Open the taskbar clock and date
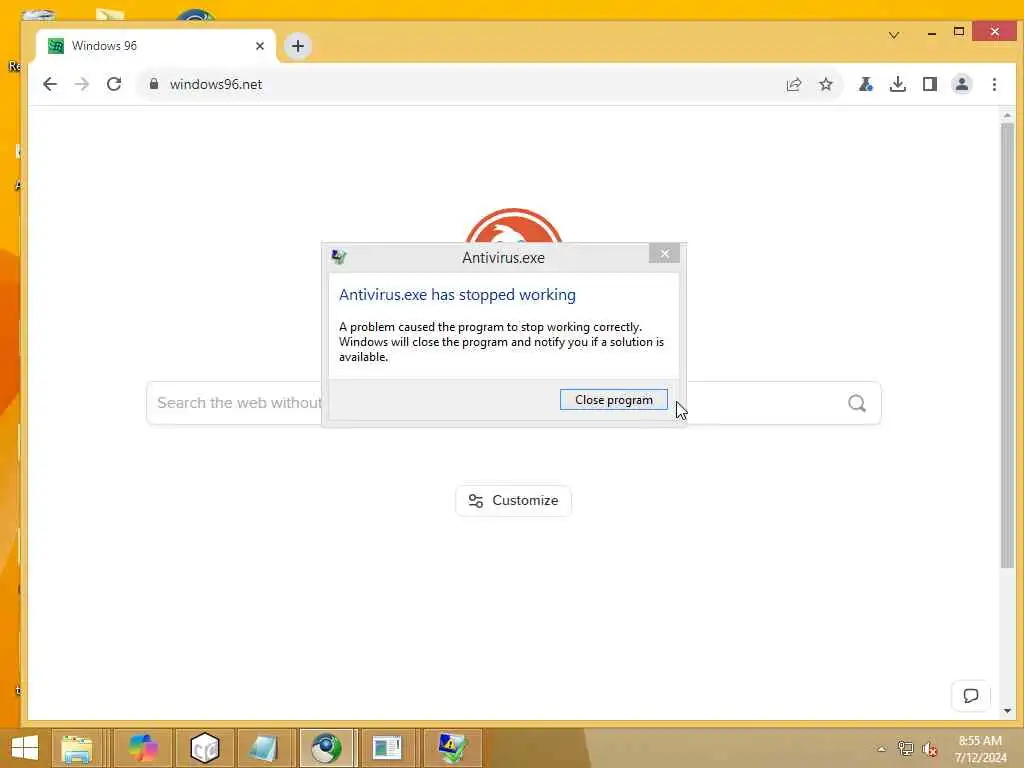 [980, 749]
